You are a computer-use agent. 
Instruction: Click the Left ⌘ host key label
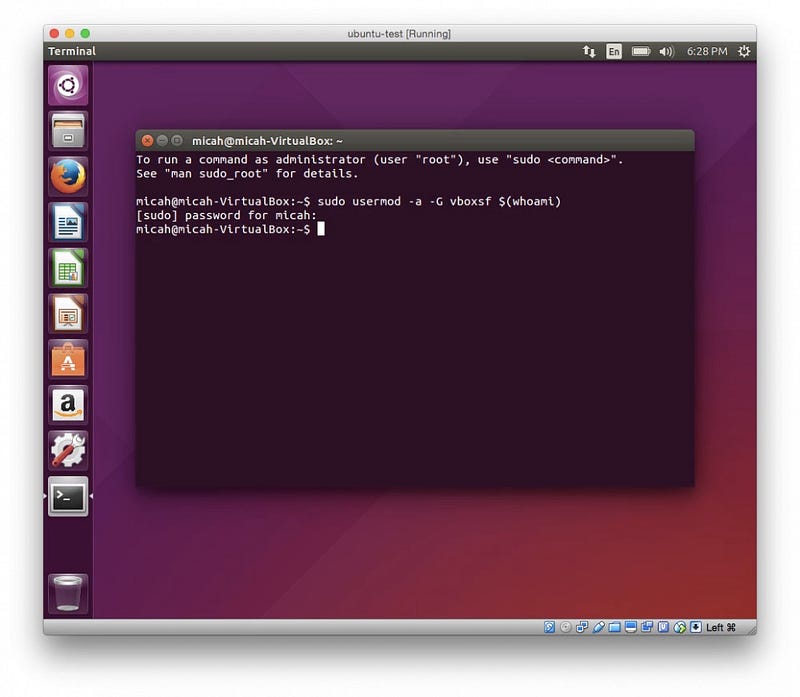tap(721, 627)
